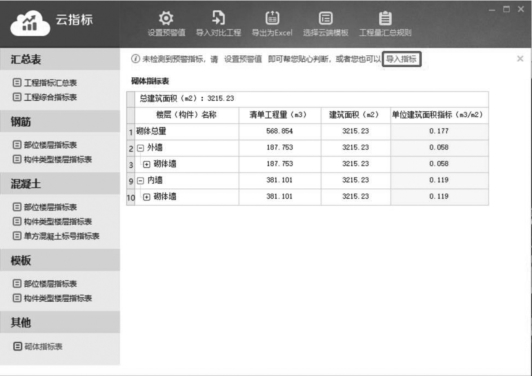Click the 云指标 cloud logo
Image resolution: width=532 pixels, height=376 pixels.
tap(30, 23)
